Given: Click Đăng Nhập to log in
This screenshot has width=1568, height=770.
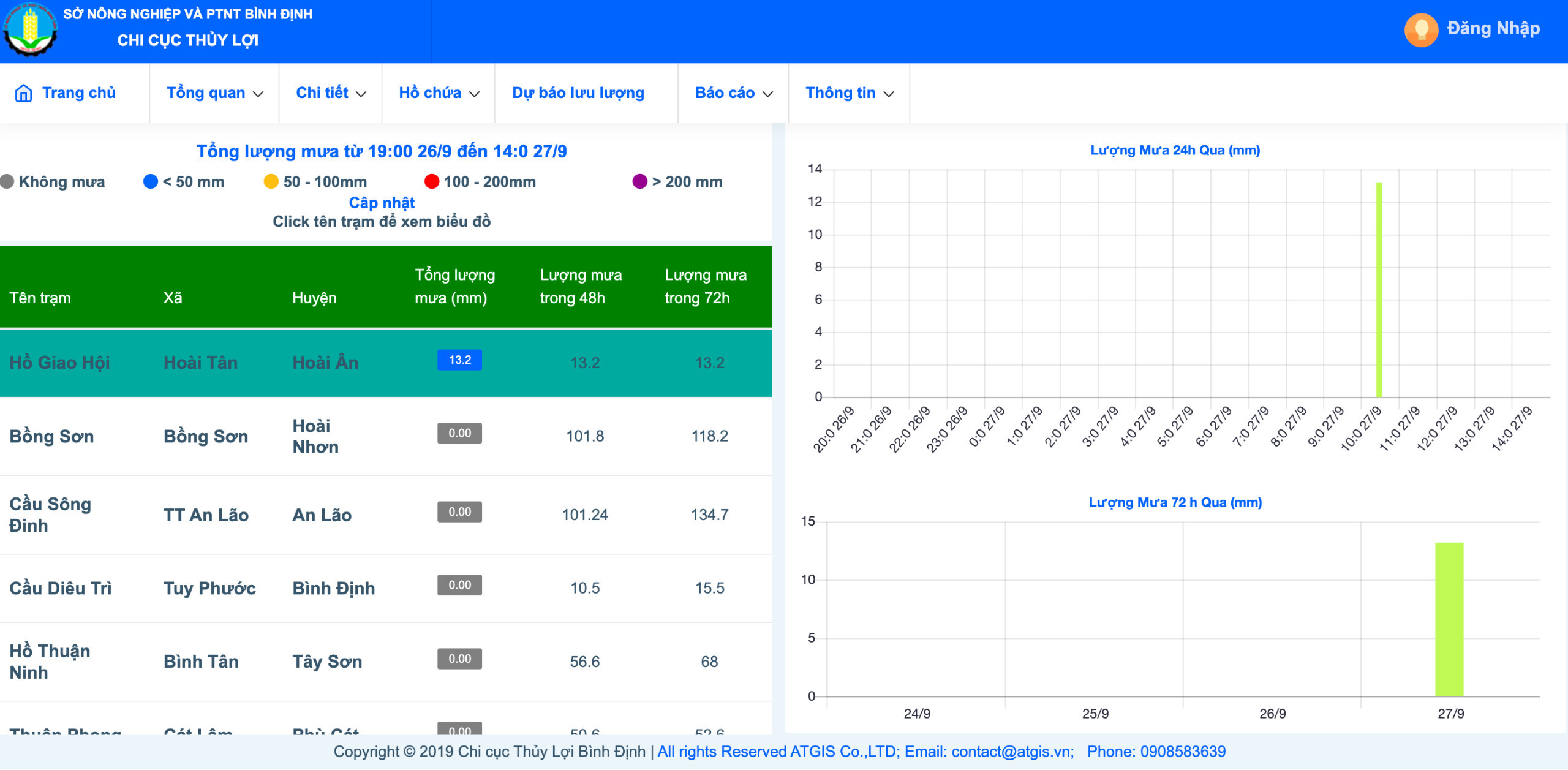Looking at the screenshot, I should click(1493, 28).
